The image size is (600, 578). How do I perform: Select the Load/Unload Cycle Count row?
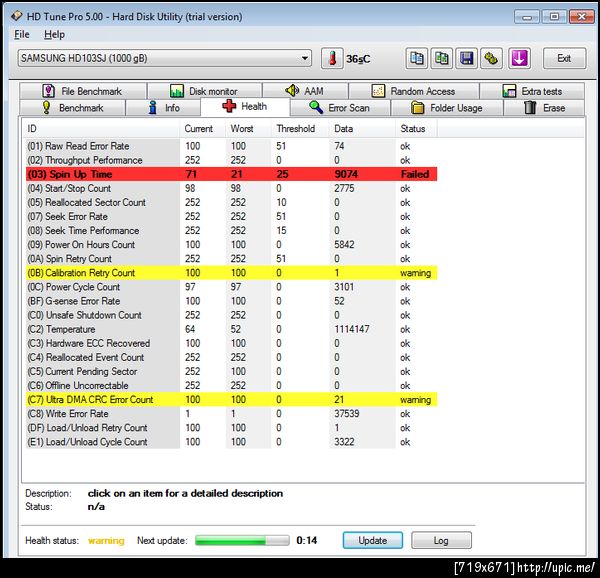tap(232, 442)
